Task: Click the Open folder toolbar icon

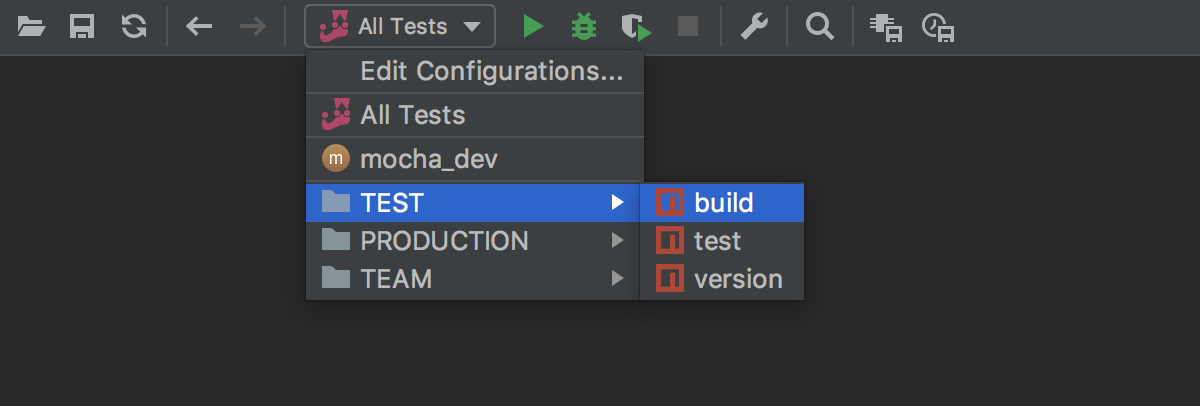Action: 32,26
